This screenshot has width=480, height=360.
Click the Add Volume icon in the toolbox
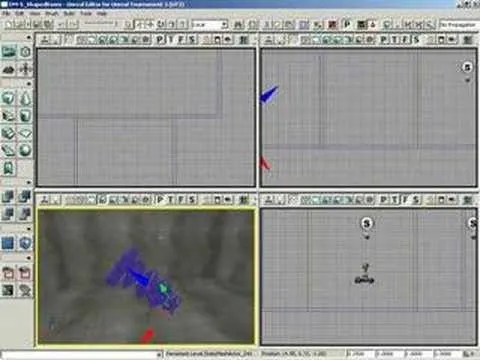[x=25, y=243]
